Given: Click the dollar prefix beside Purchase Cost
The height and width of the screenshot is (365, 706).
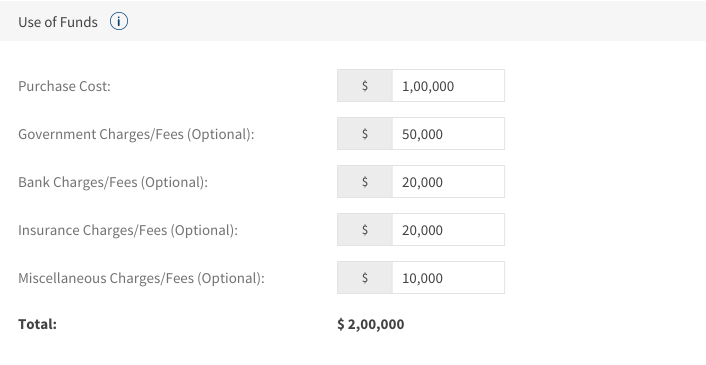Looking at the screenshot, I should [x=365, y=86].
